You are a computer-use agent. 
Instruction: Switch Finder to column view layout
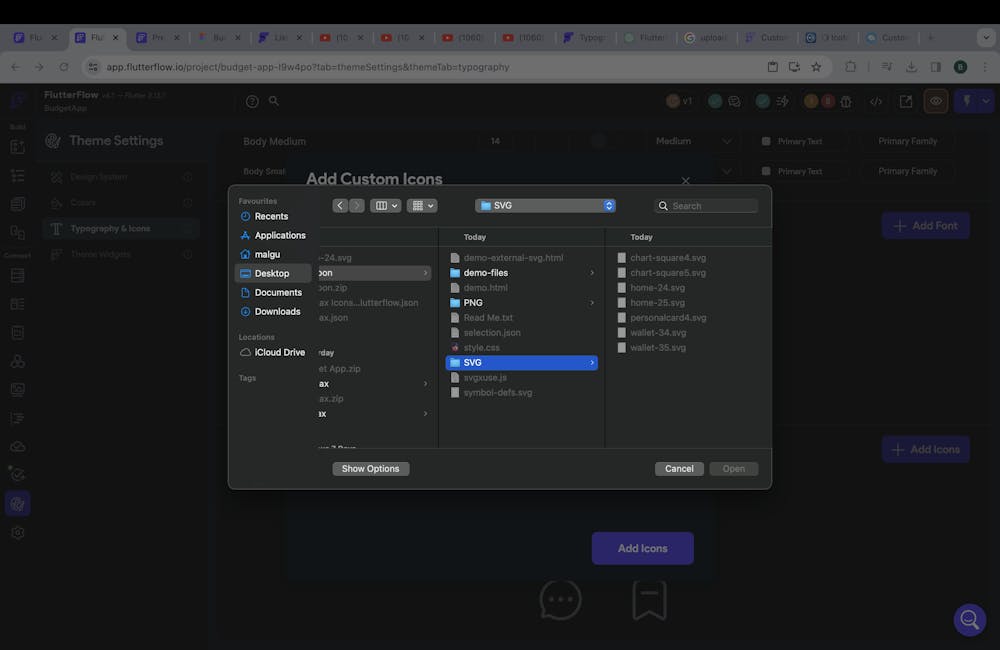[381, 204]
